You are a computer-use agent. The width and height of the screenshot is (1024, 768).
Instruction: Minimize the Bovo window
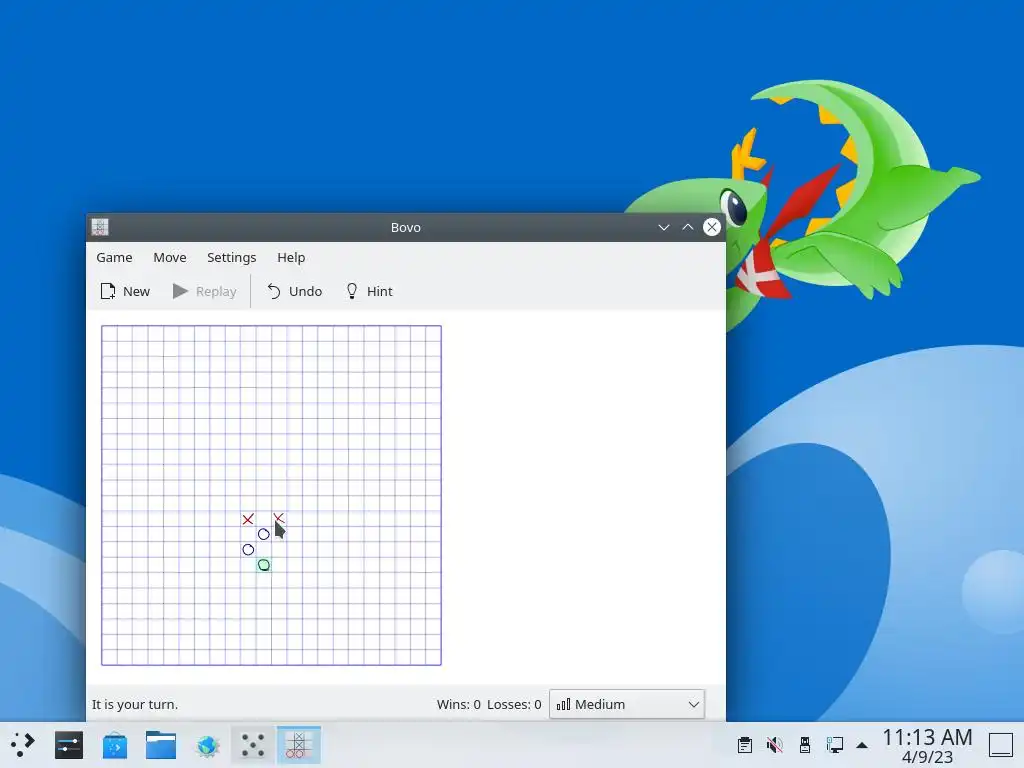click(x=664, y=227)
